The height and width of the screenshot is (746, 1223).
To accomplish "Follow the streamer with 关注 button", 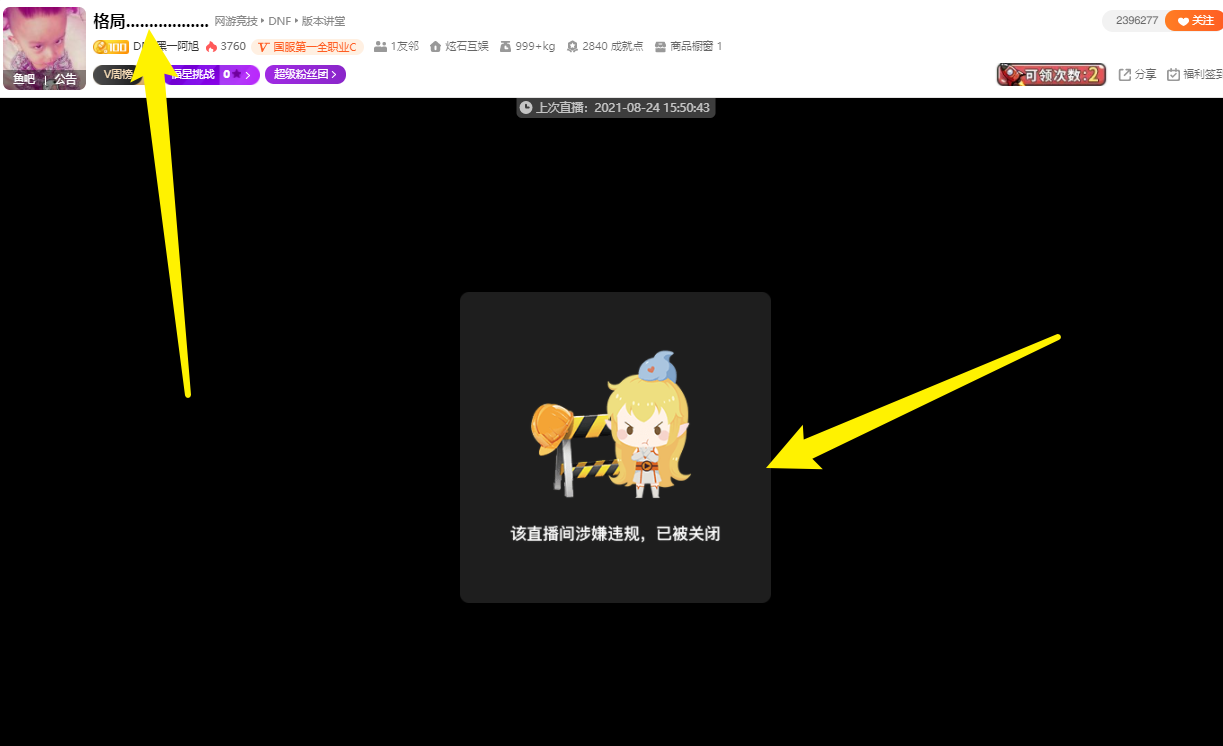I will (1194, 21).
